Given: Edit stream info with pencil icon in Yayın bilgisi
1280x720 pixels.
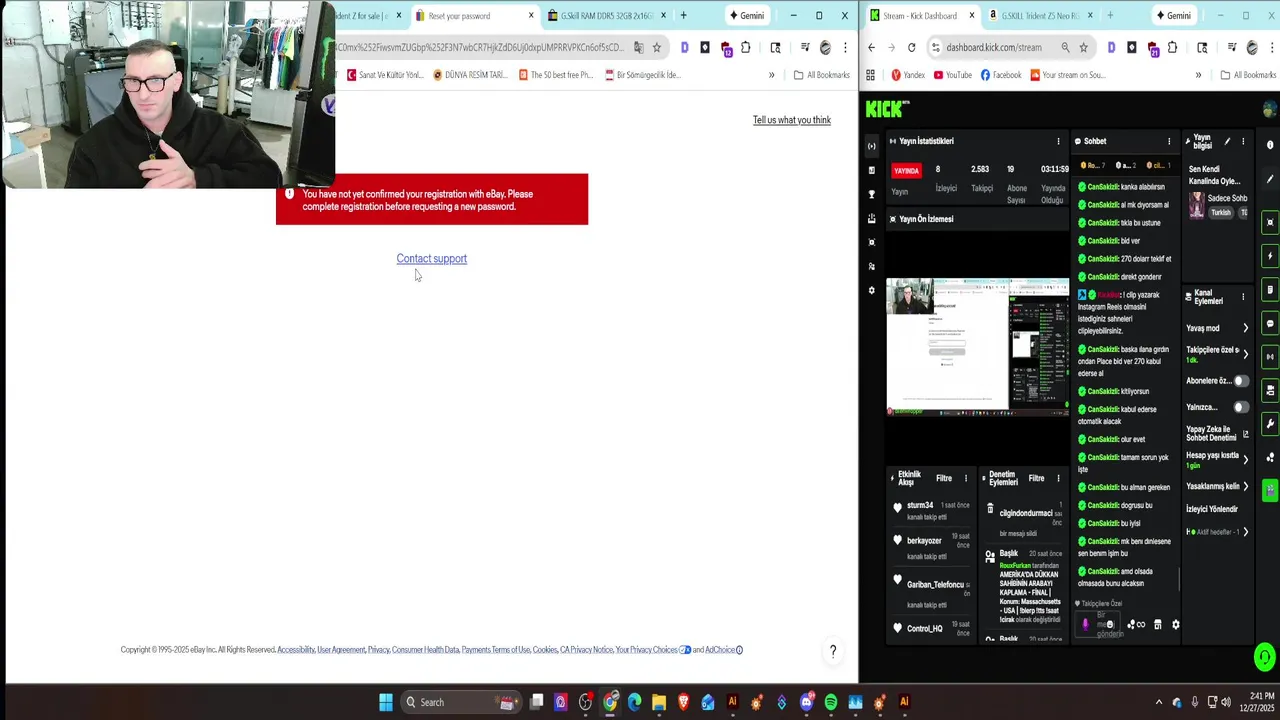Looking at the screenshot, I should 1227,141.
